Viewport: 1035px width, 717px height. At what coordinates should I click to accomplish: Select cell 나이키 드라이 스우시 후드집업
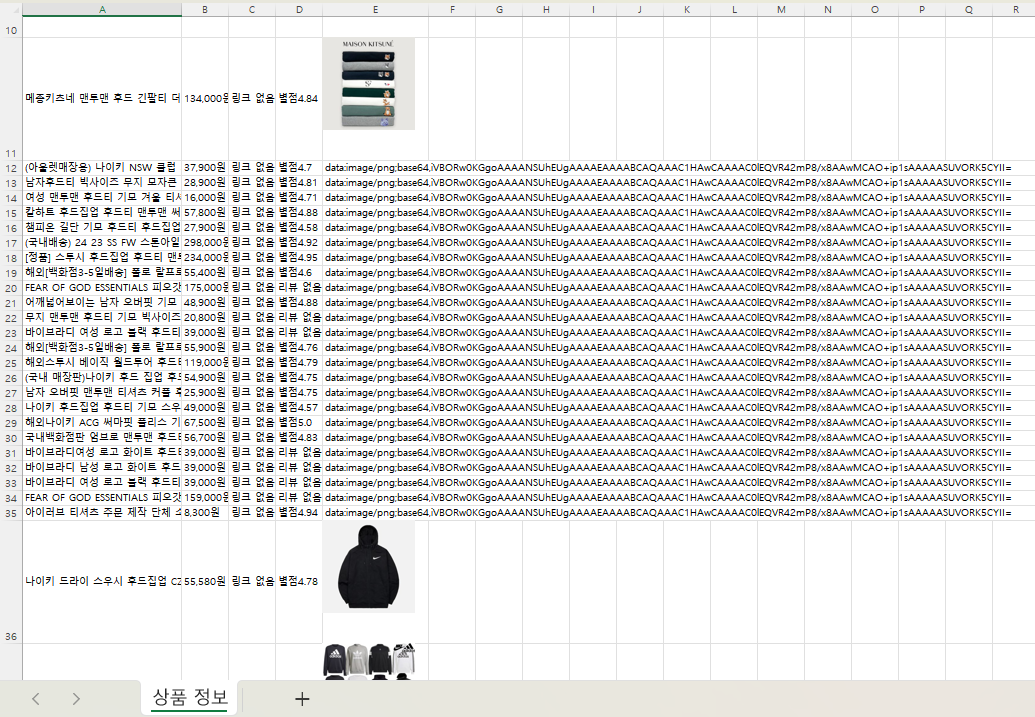click(102, 582)
